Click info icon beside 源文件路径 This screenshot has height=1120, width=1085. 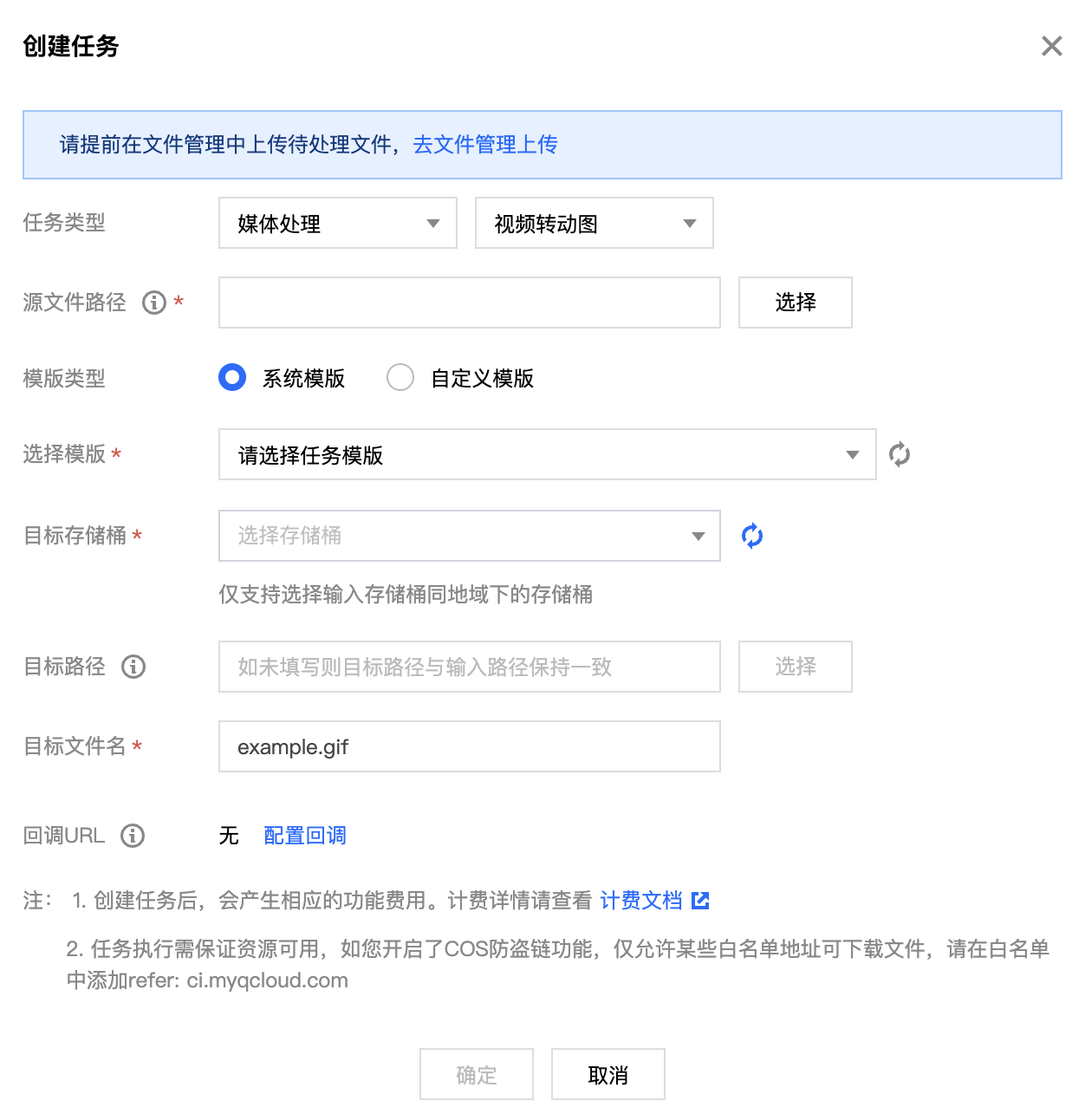(x=154, y=303)
